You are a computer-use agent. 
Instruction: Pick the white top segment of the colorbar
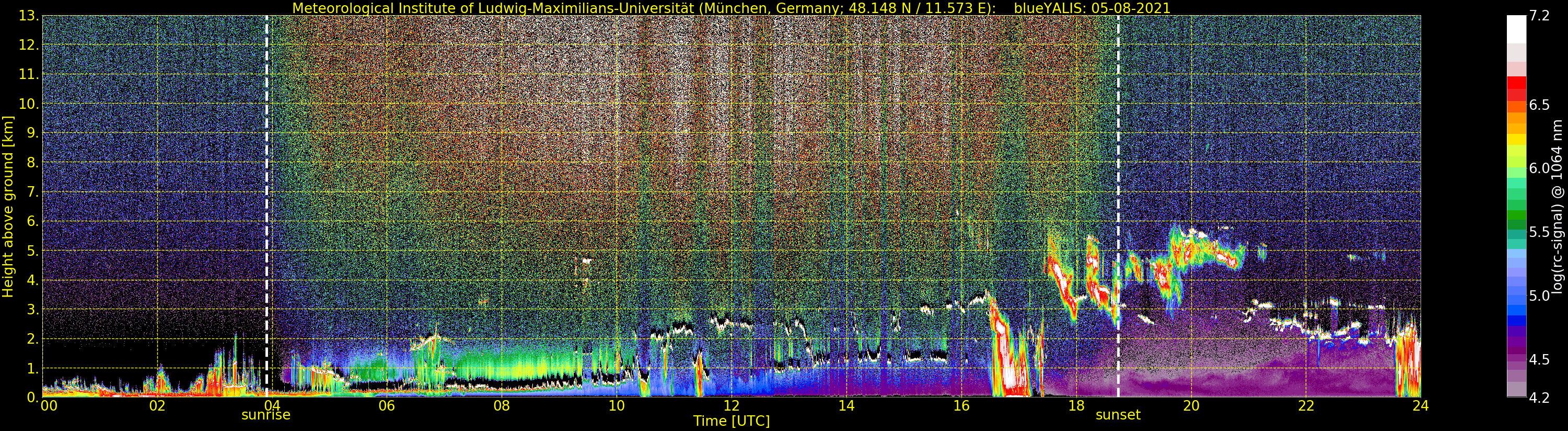tap(1516, 27)
